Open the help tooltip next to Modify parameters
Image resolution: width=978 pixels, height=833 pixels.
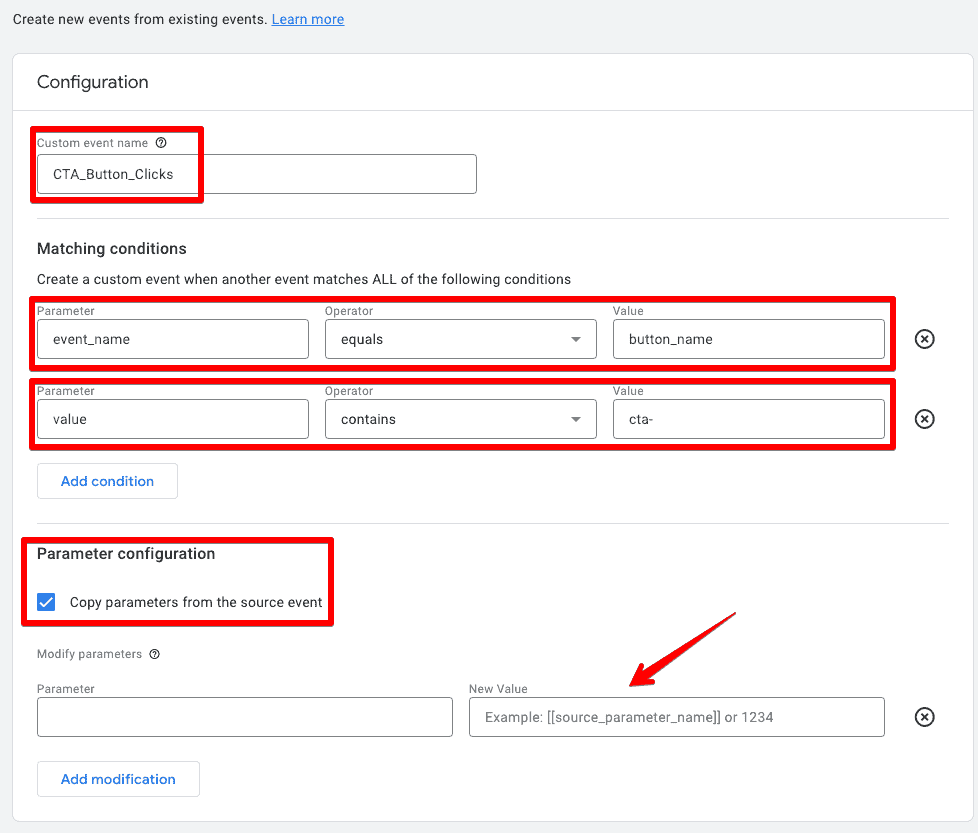coord(153,654)
